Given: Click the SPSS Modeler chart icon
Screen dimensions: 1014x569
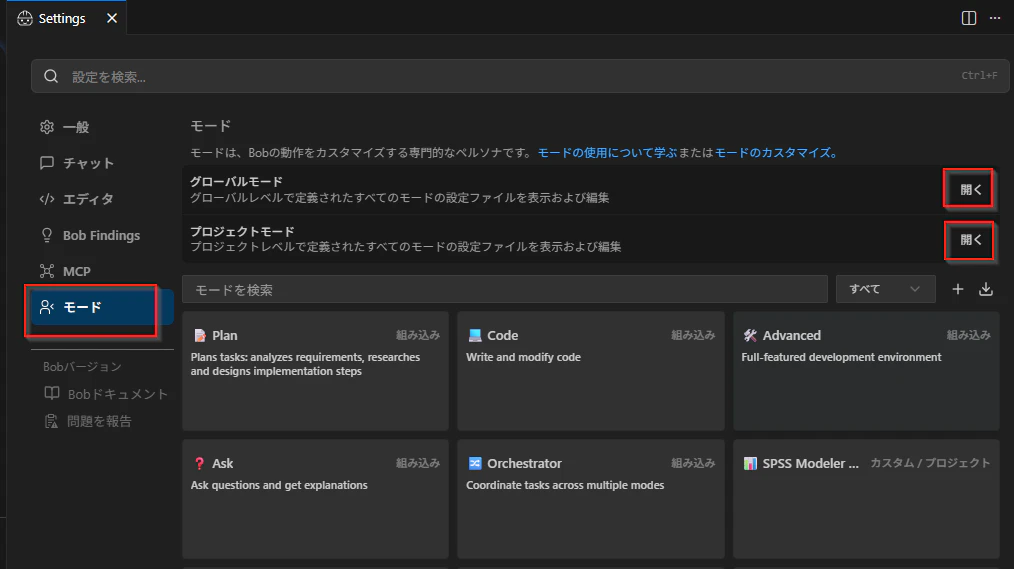Looking at the screenshot, I should pos(750,463).
